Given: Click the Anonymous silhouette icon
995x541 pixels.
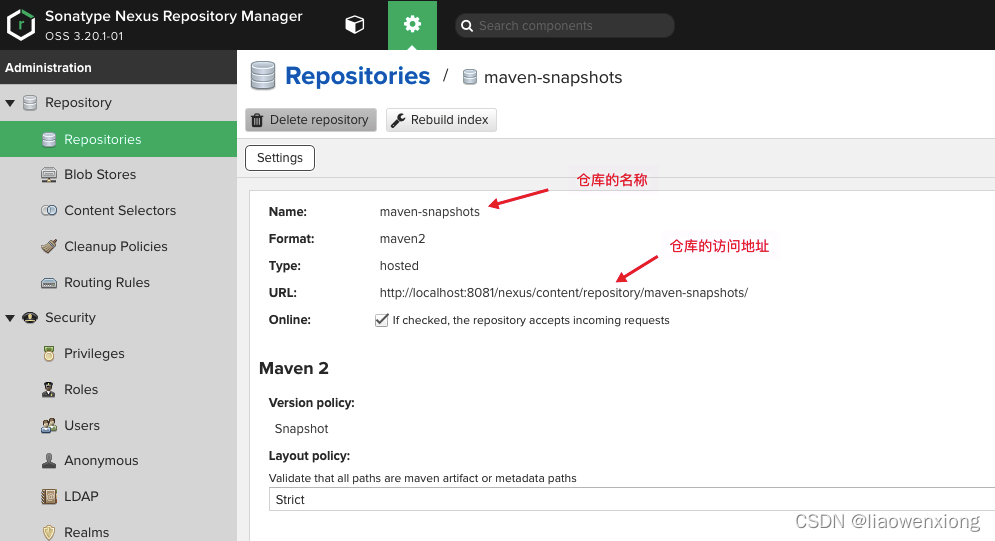Looking at the screenshot, I should click(49, 461).
